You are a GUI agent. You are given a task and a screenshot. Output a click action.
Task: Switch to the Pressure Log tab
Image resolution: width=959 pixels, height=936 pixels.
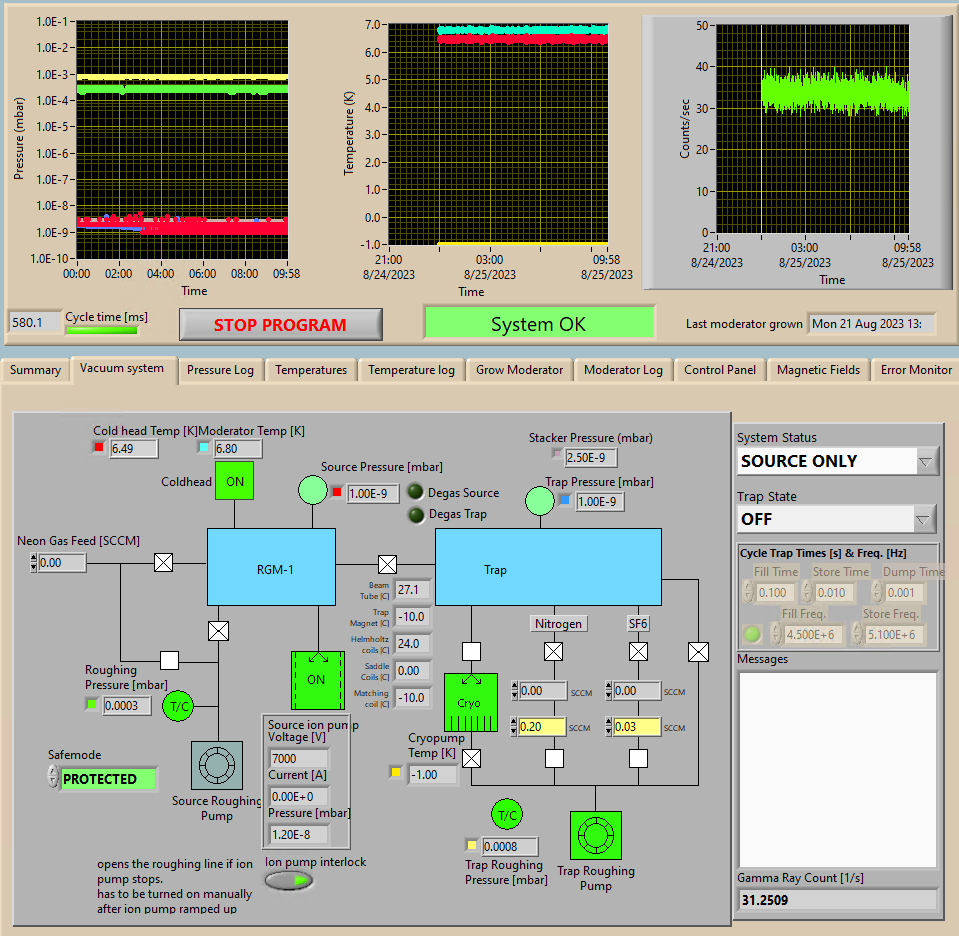(220, 370)
